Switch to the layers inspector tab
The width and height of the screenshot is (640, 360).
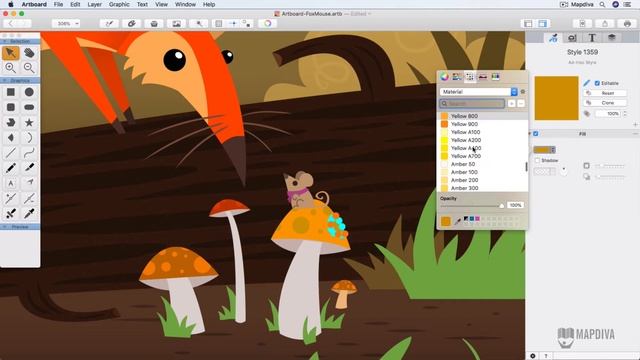click(x=611, y=38)
